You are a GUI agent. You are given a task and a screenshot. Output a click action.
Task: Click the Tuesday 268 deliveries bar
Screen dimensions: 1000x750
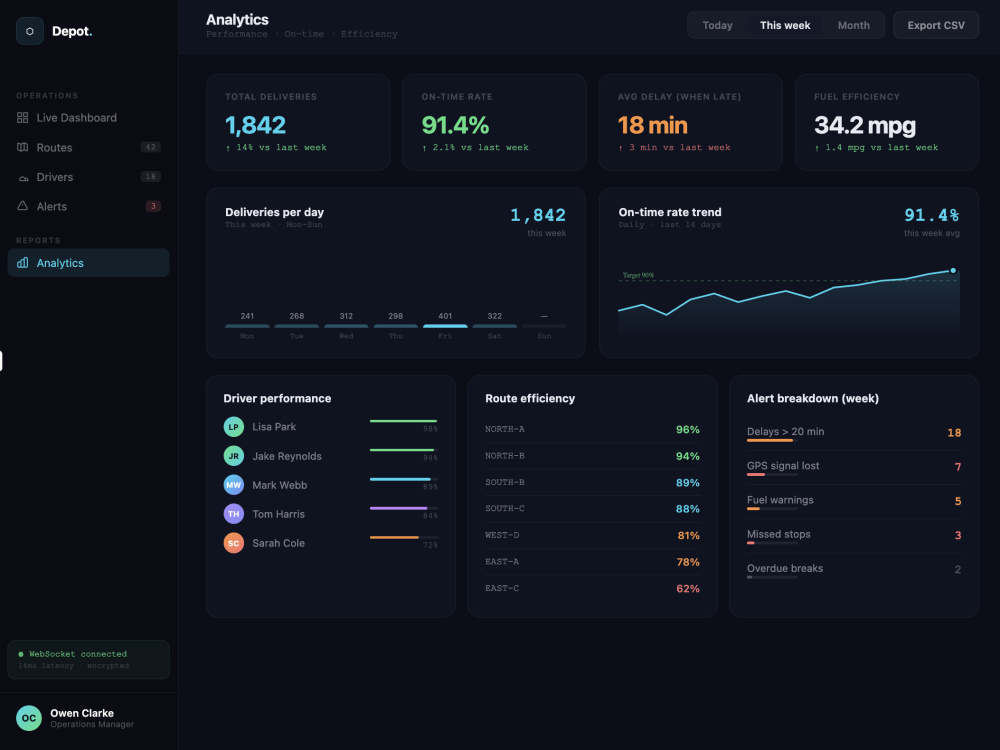(x=297, y=326)
